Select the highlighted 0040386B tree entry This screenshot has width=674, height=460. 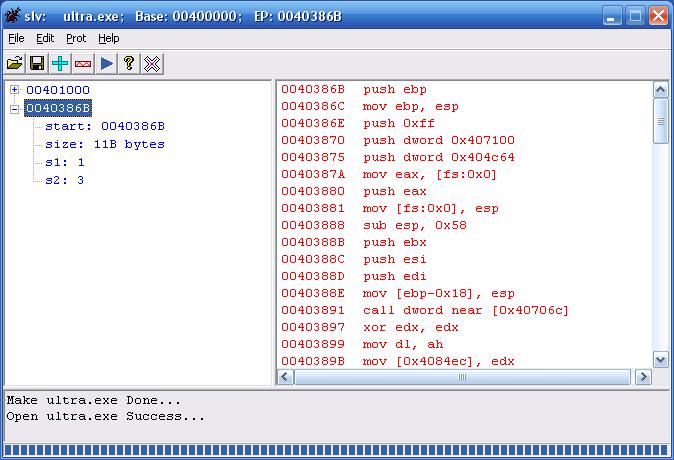coord(58,108)
